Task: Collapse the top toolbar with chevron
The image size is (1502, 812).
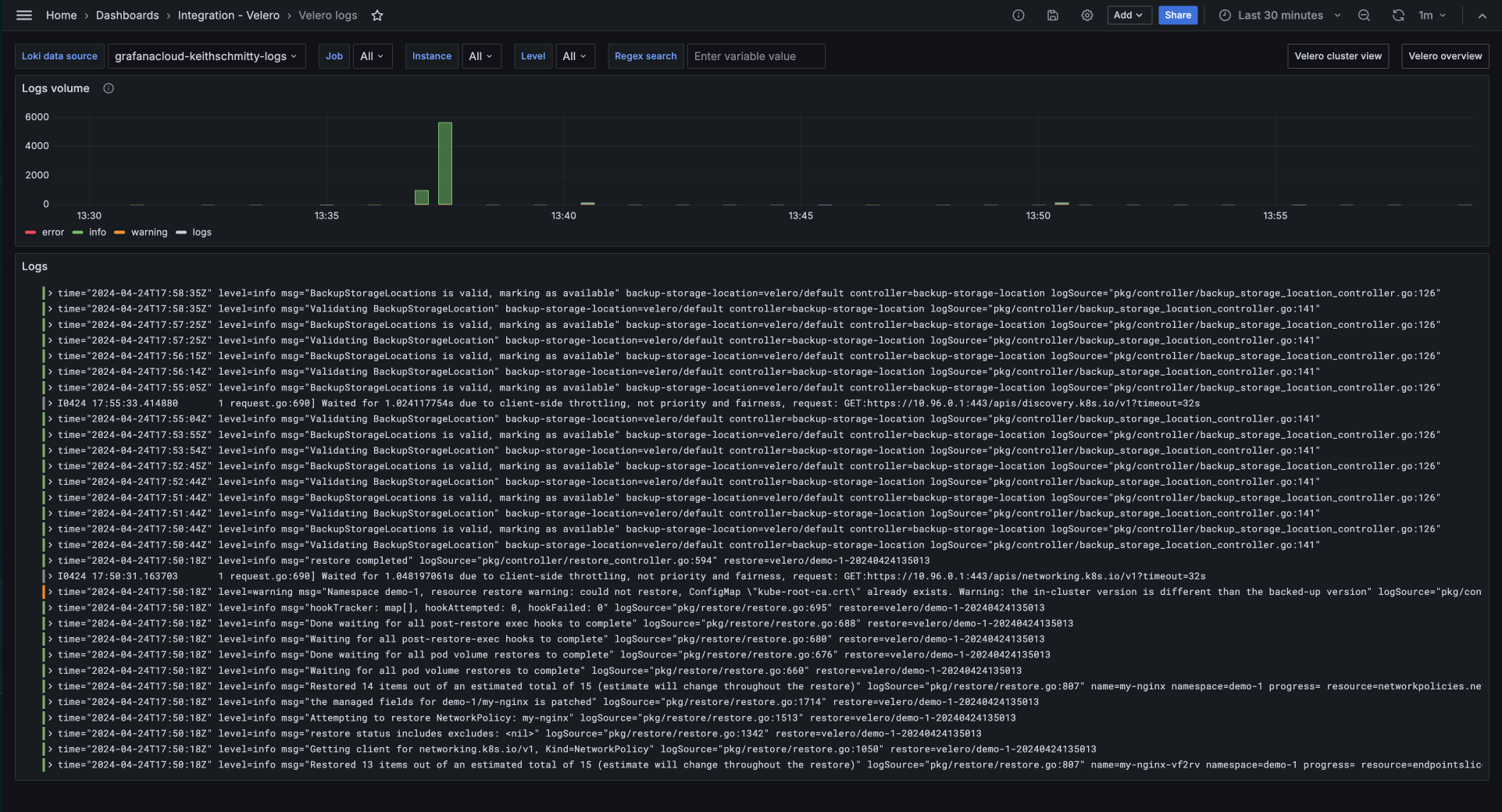Action: pyautogui.click(x=1482, y=16)
